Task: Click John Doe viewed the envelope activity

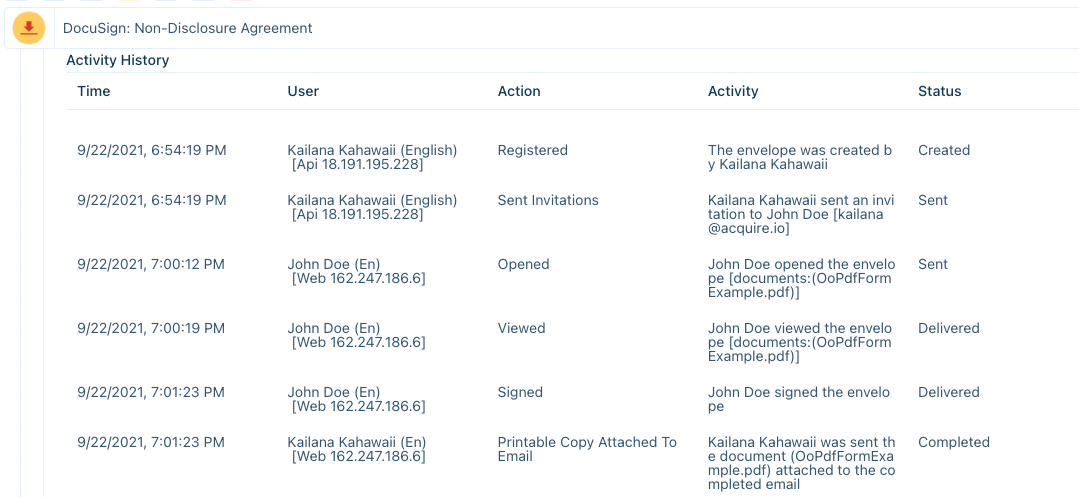Action: click(x=802, y=343)
